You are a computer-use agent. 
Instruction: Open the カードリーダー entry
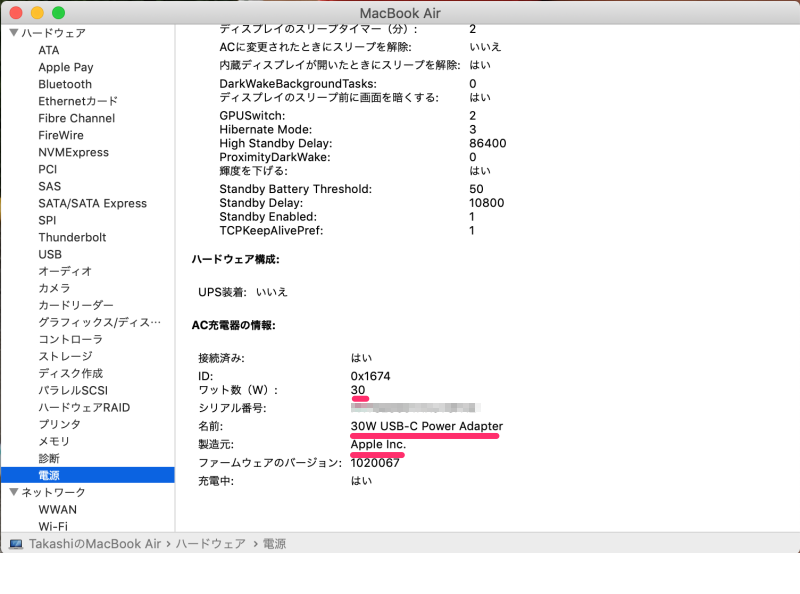(76, 305)
